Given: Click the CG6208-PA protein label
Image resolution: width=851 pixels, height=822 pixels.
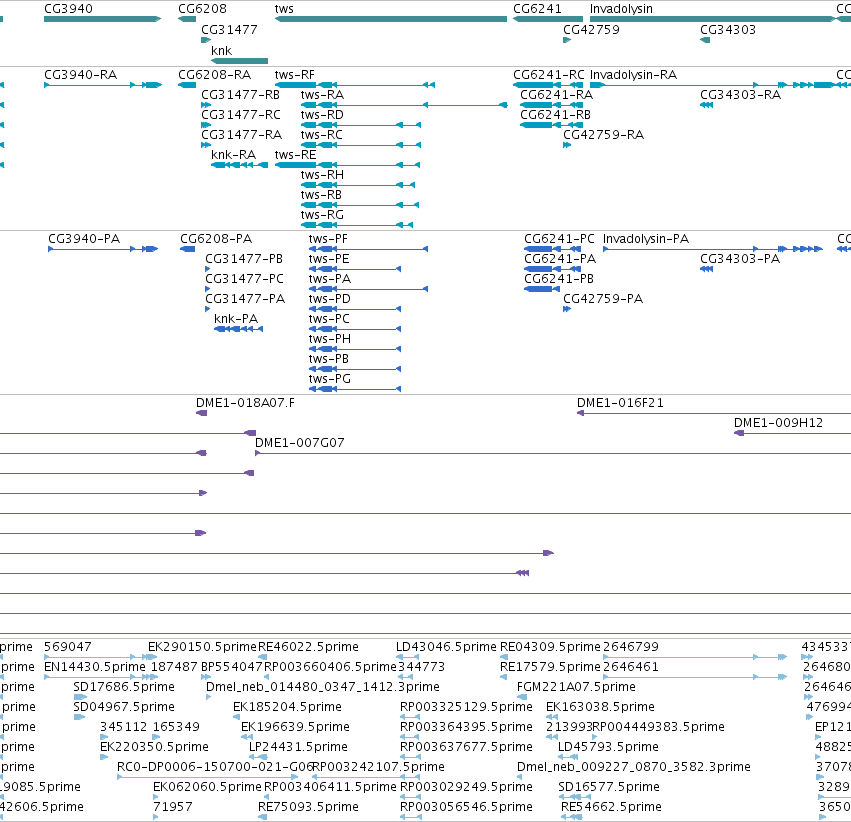Looking at the screenshot, I should tap(216, 239).
